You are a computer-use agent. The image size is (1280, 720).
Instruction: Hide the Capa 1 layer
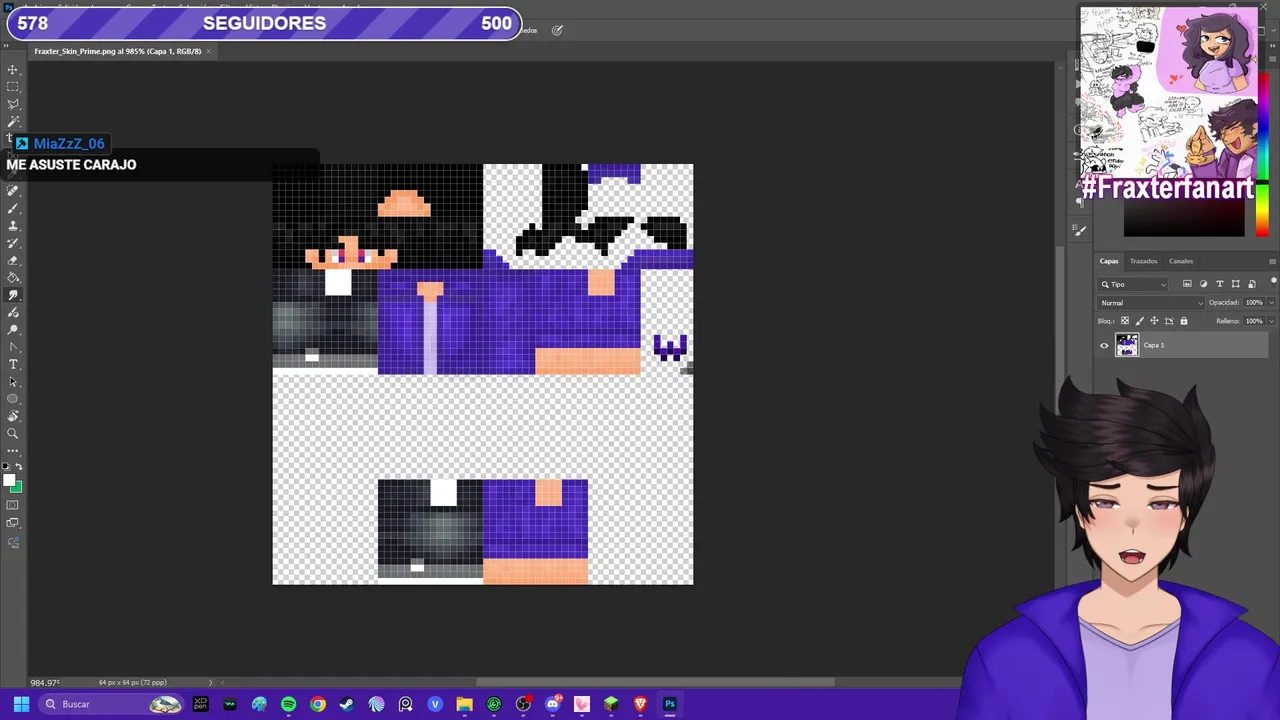click(1104, 346)
